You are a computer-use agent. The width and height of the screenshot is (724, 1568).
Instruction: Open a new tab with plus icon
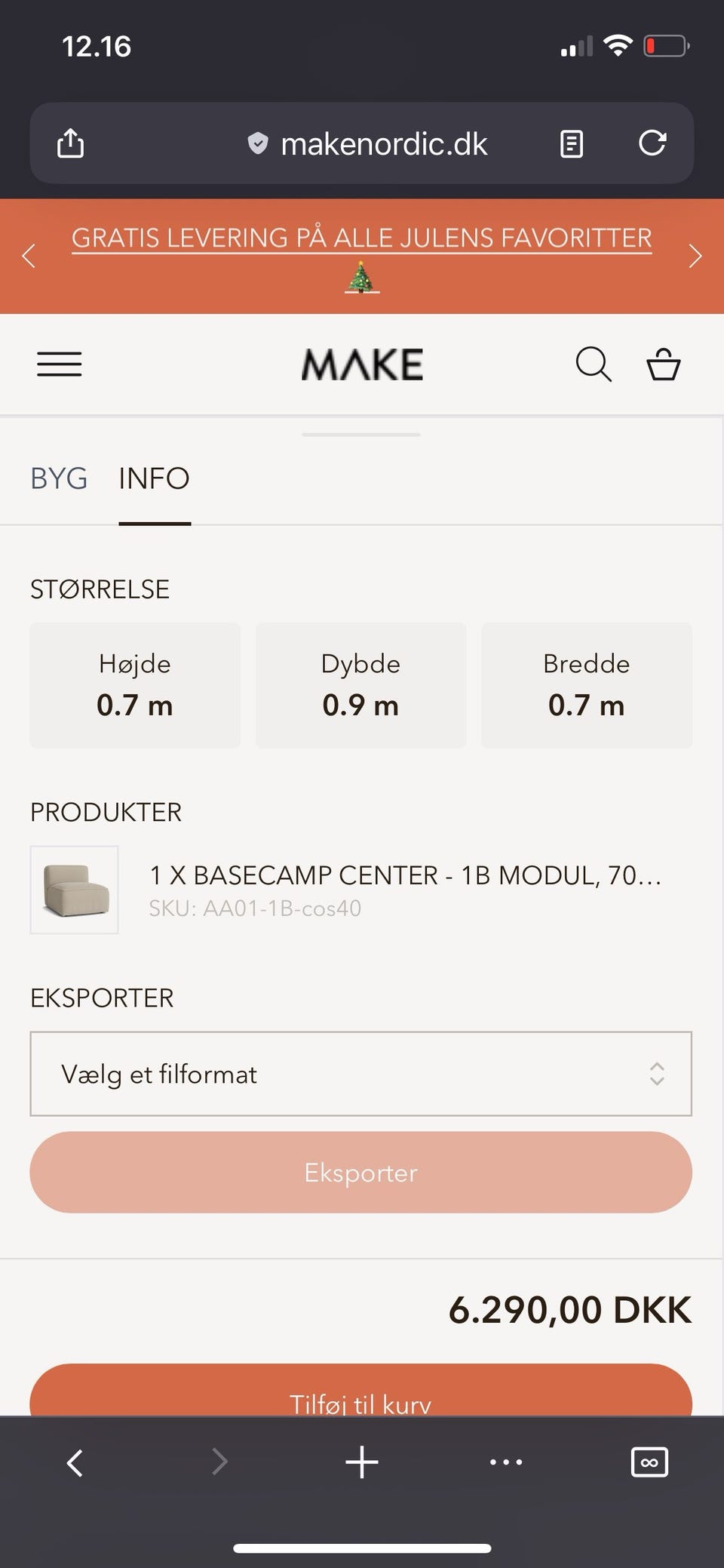(362, 1462)
